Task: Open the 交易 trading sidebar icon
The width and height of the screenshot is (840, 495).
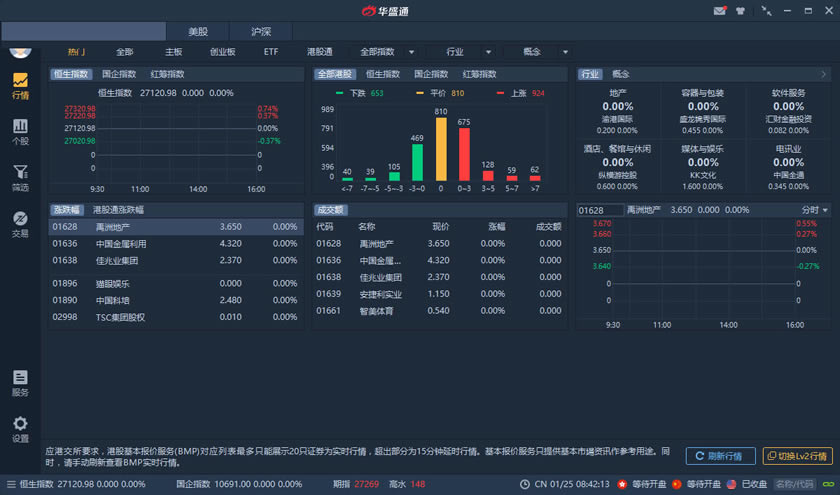Action: tap(20, 224)
